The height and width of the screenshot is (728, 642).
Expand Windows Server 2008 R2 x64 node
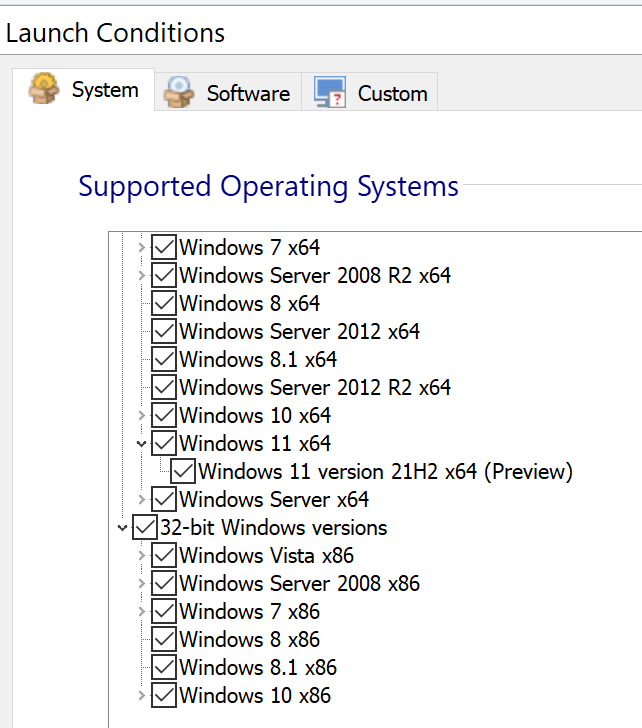[x=142, y=275]
